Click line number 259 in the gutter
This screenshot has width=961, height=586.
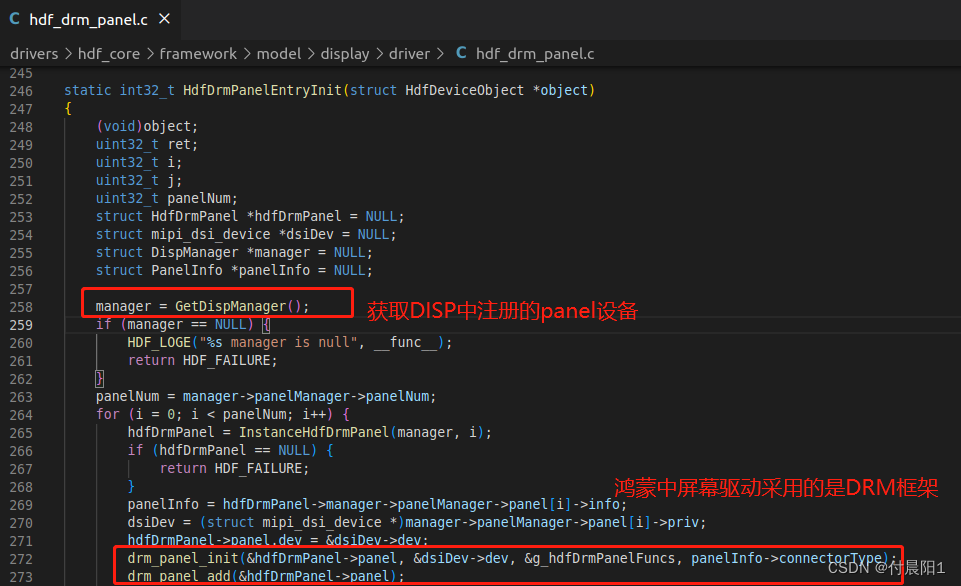21,325
